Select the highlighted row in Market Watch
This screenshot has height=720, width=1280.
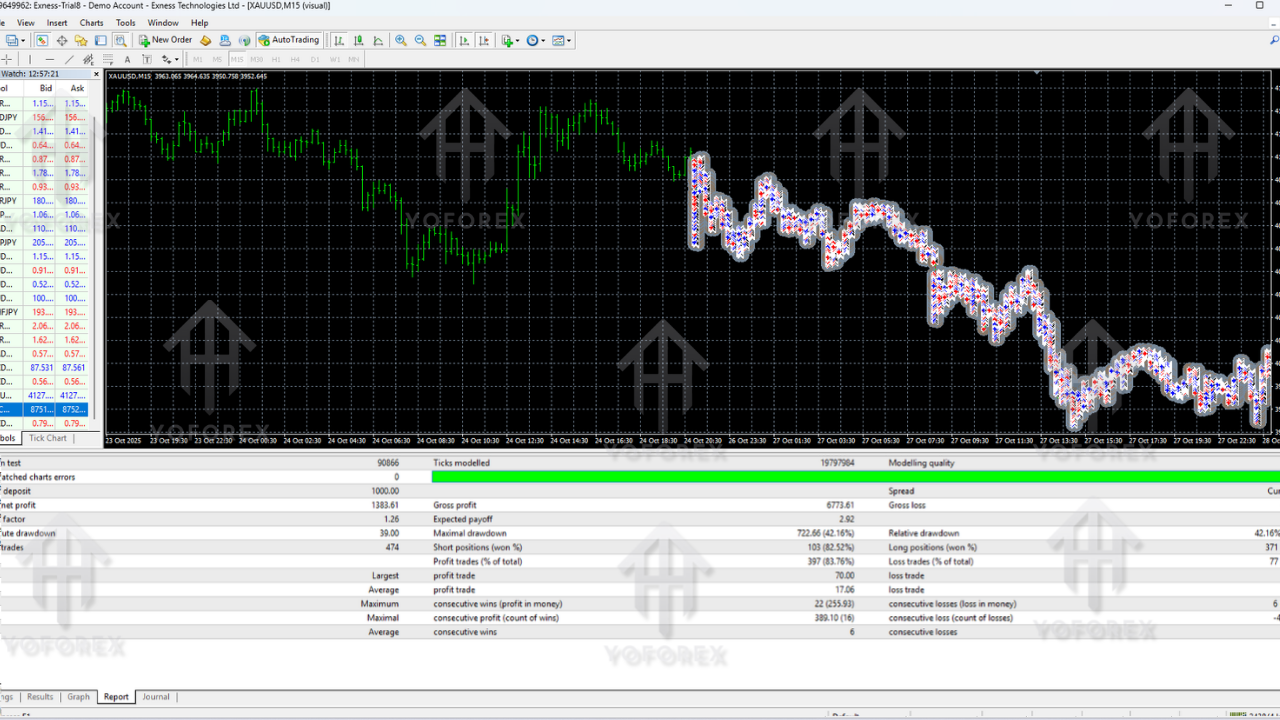click(x=44, y=409)
